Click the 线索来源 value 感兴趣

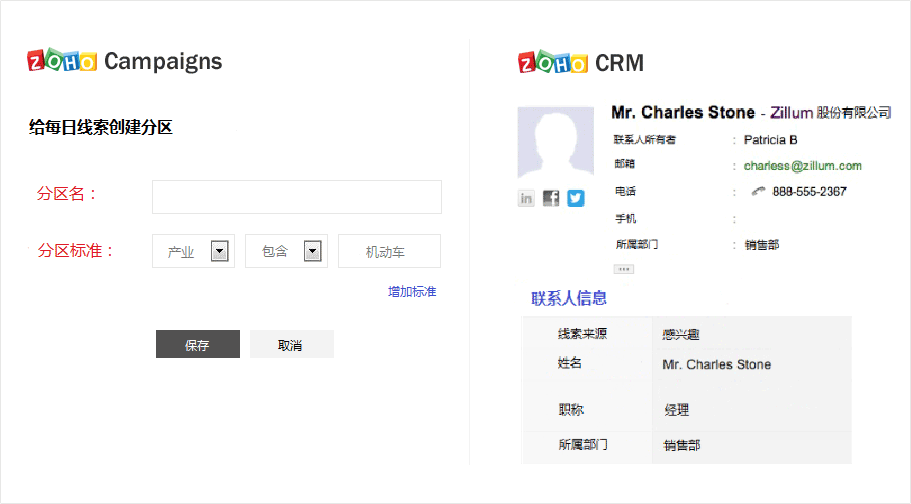click(x=680, y=334)
